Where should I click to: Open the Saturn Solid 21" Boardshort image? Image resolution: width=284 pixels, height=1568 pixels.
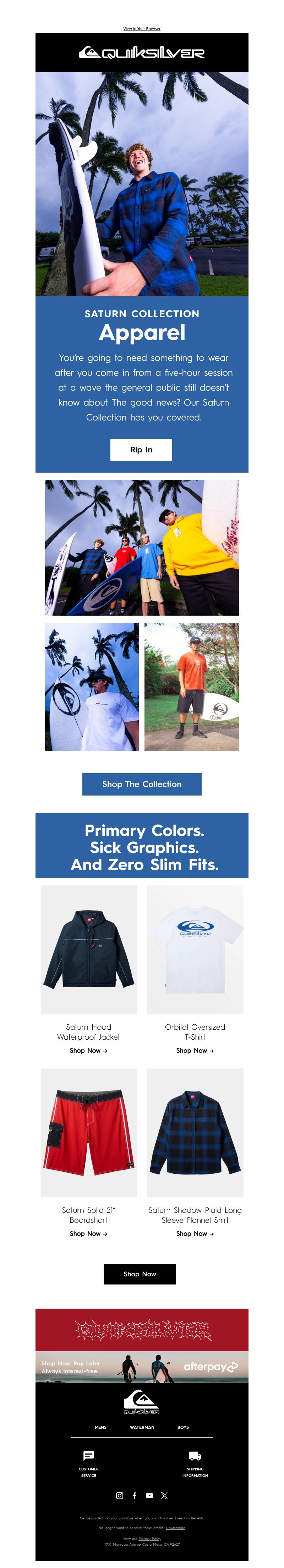coord(88,1132)
